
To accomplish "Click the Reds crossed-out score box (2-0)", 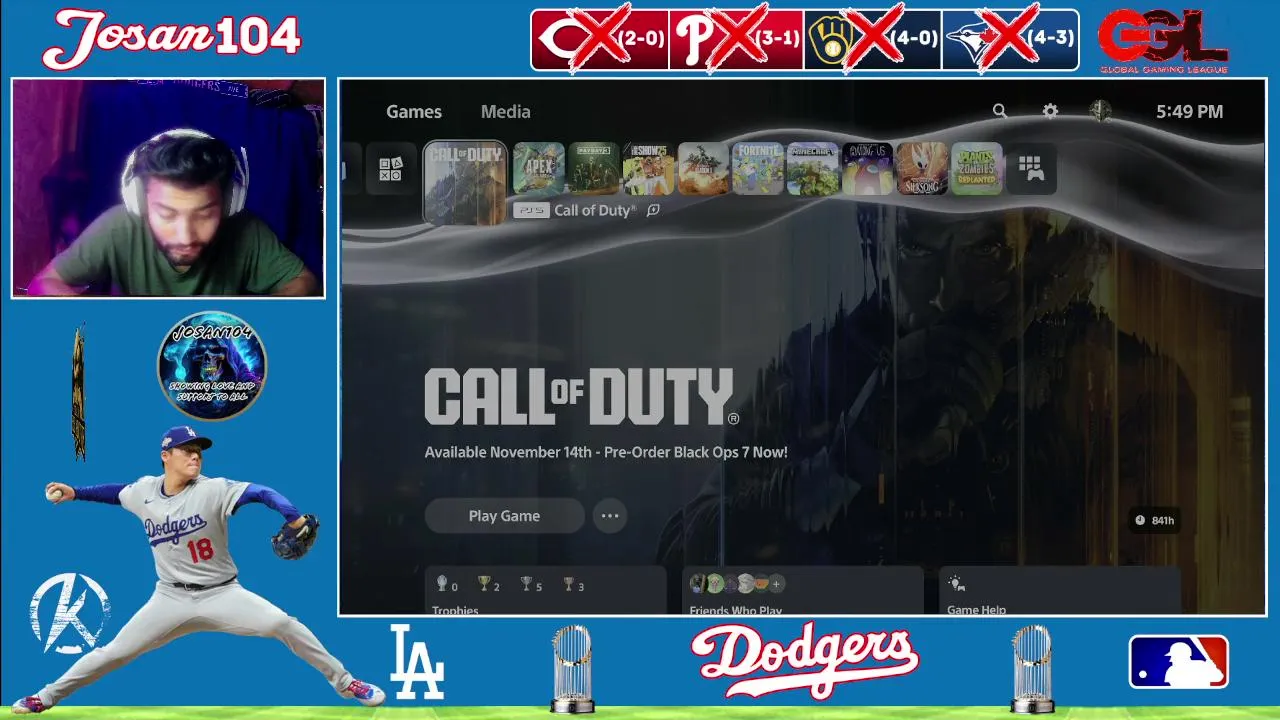I will pos(599,40).
